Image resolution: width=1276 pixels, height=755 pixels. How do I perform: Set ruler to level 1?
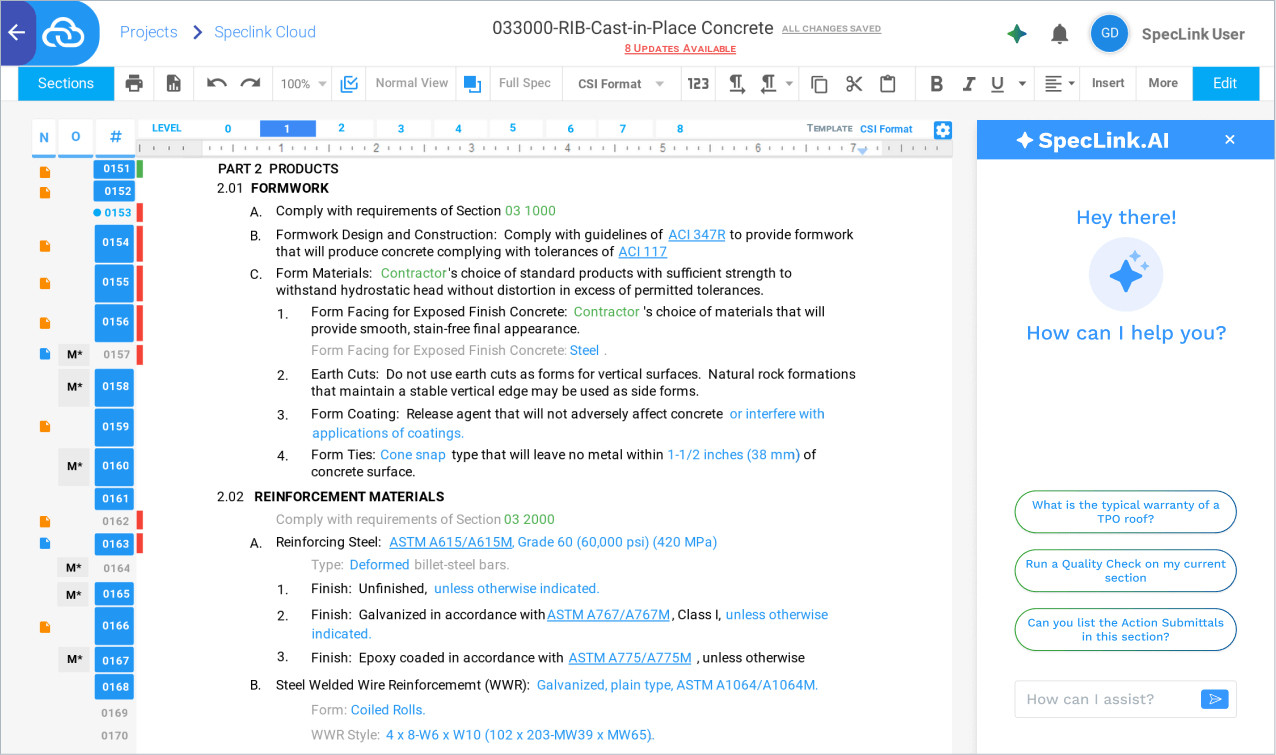[x=287, y=129]
